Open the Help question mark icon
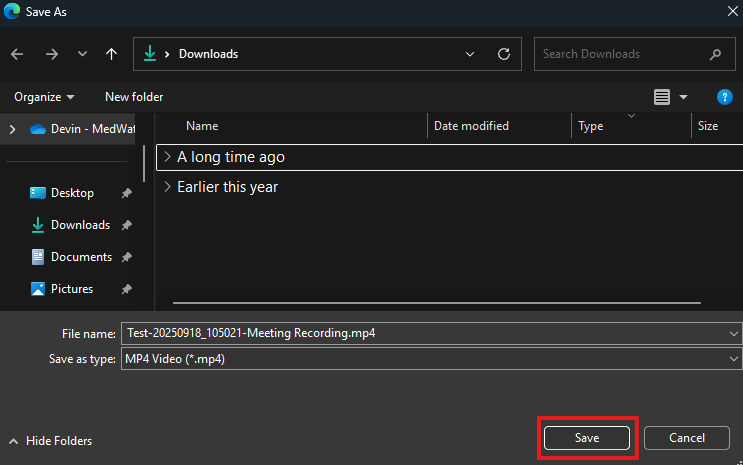The width and height of the screenshot is (743, 465). click(x=725, y=97)
